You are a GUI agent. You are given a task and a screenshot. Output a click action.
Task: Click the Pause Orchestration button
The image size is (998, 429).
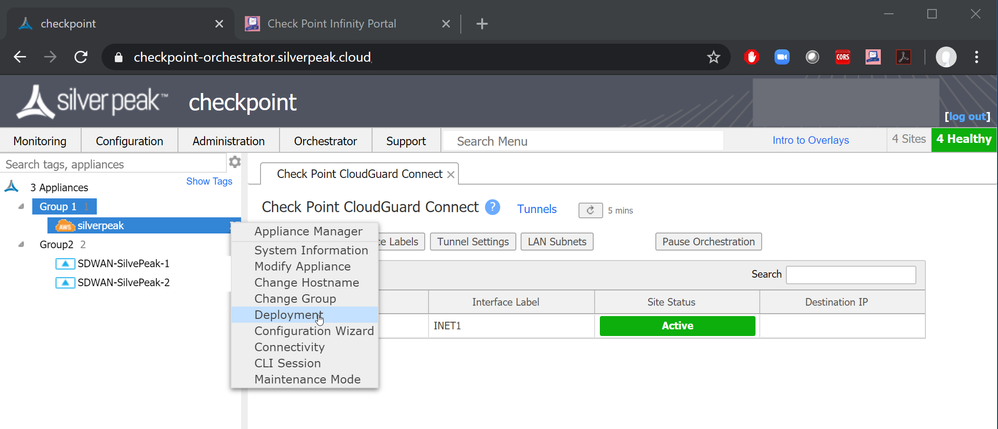[709, 241]
